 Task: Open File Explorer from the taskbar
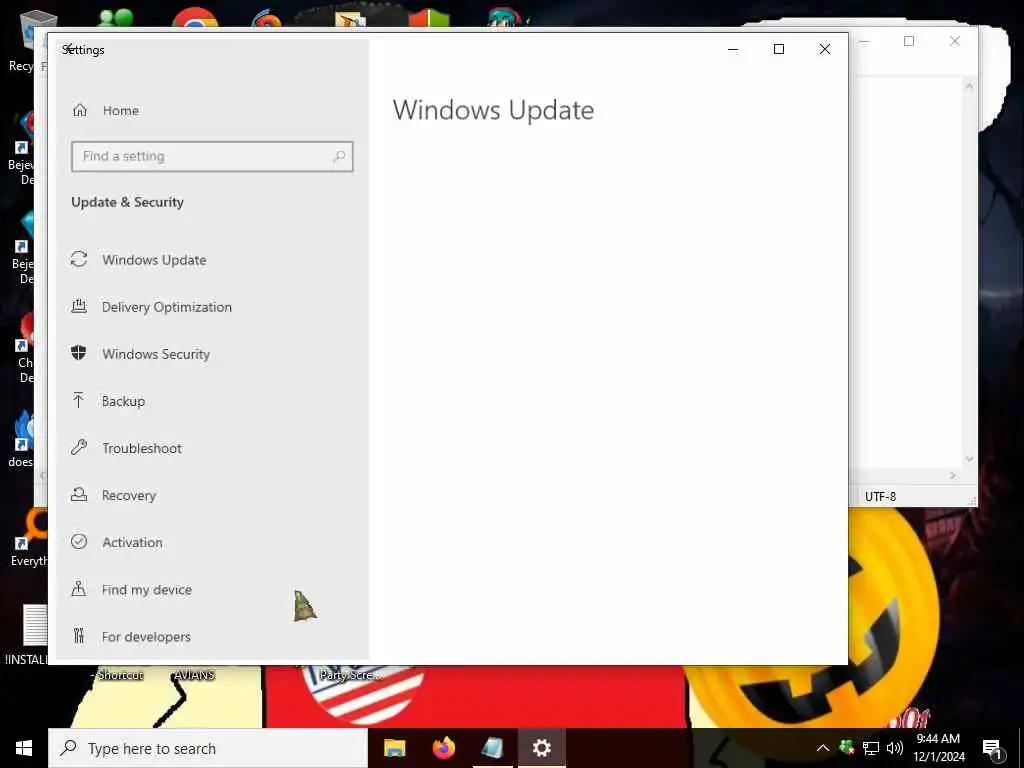click(394, 748)
